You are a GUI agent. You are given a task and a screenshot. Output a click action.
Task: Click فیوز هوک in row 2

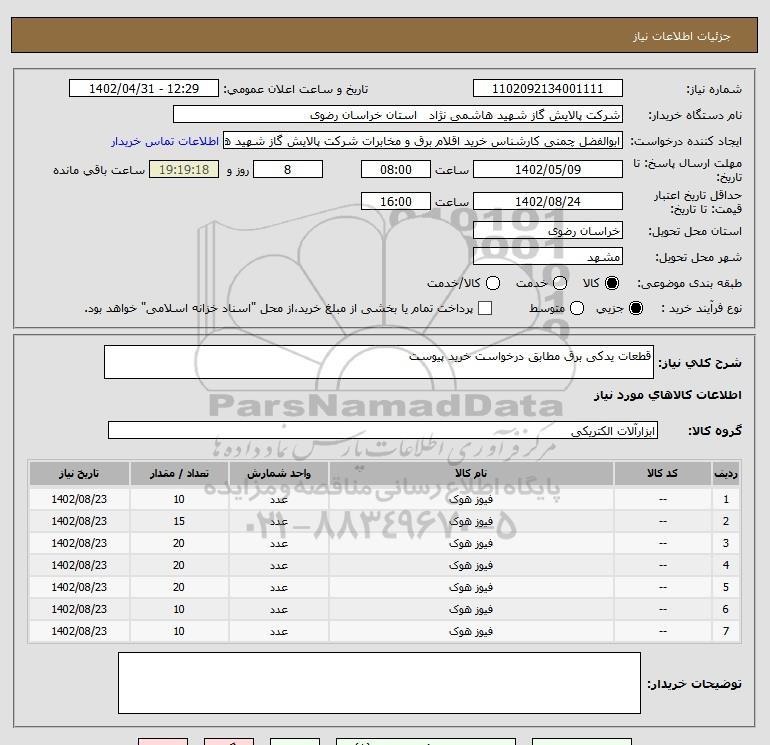[x=470, y=522]
